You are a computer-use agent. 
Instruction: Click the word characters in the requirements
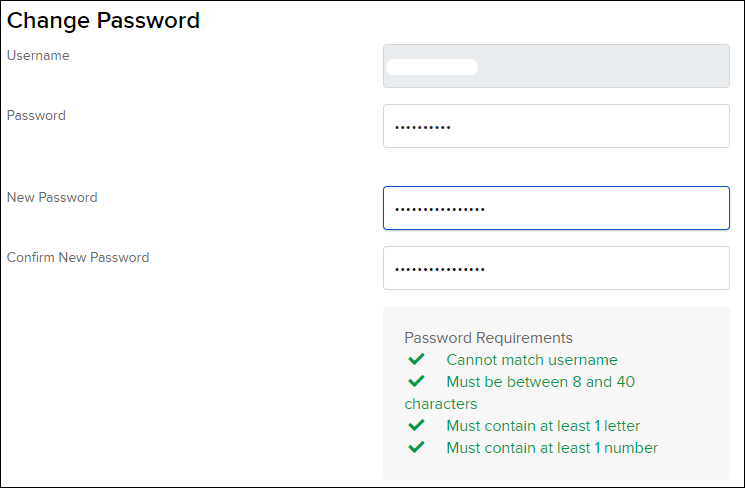(440, 404)
